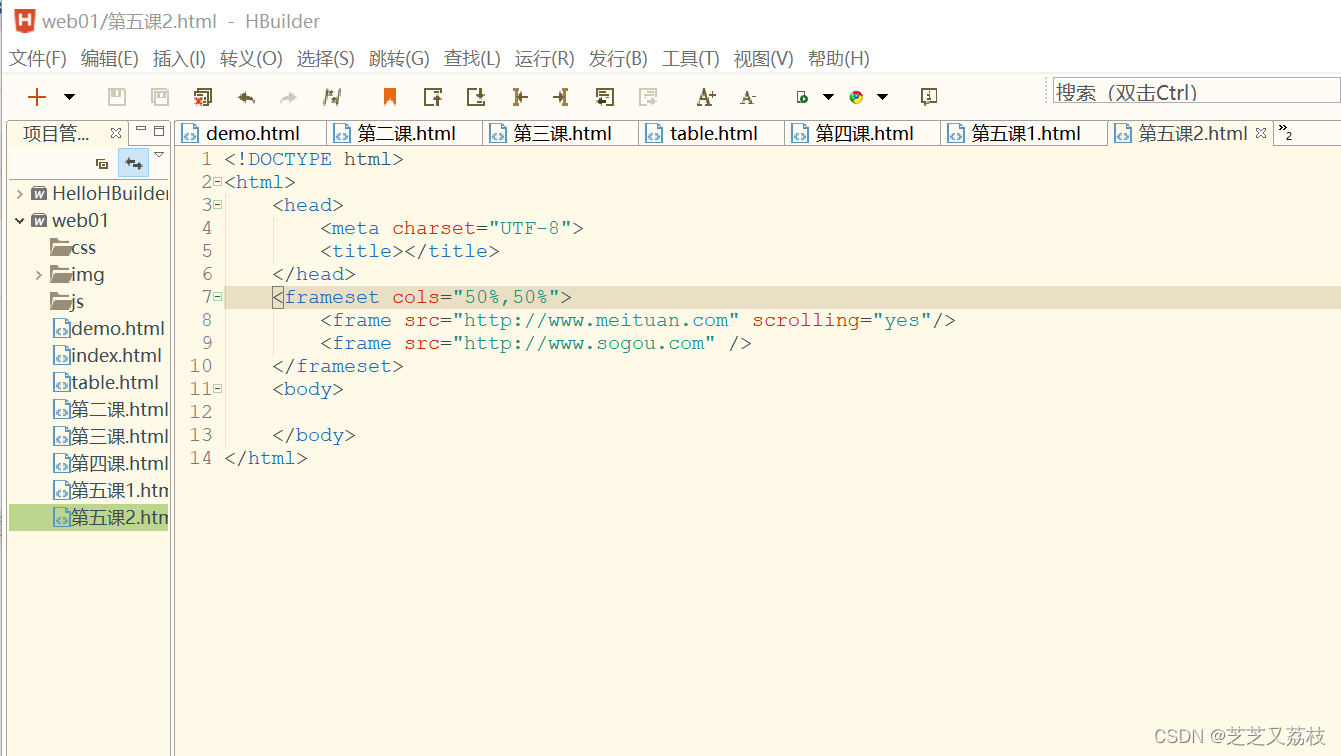Open the dropdown arrow beside the New icon
Screen dimensions: 1341x756
(x=69, y=97)
